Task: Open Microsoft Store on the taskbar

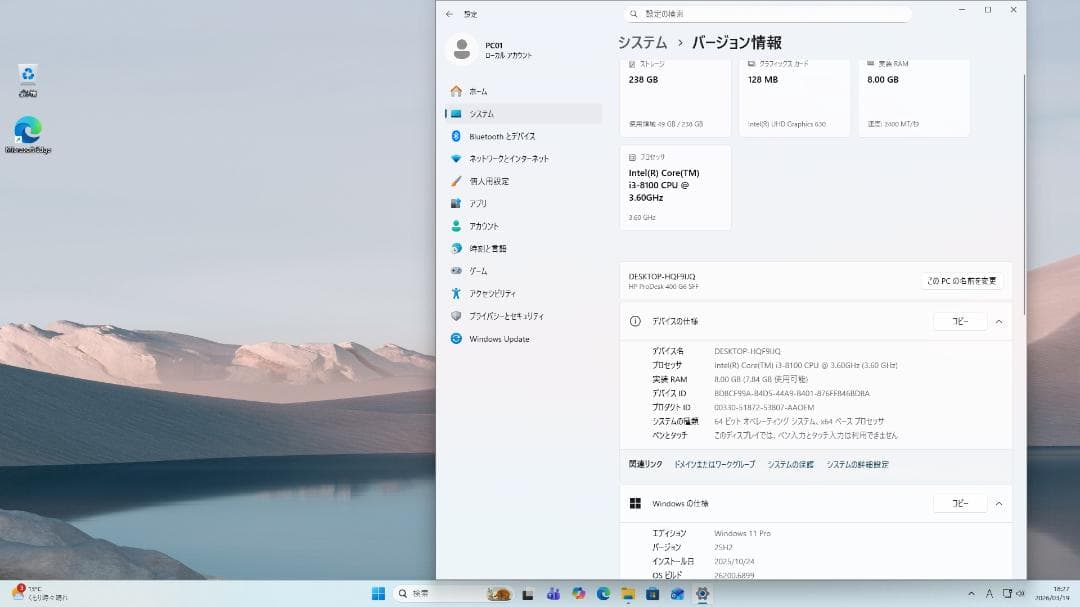Action: pos(653,594)
